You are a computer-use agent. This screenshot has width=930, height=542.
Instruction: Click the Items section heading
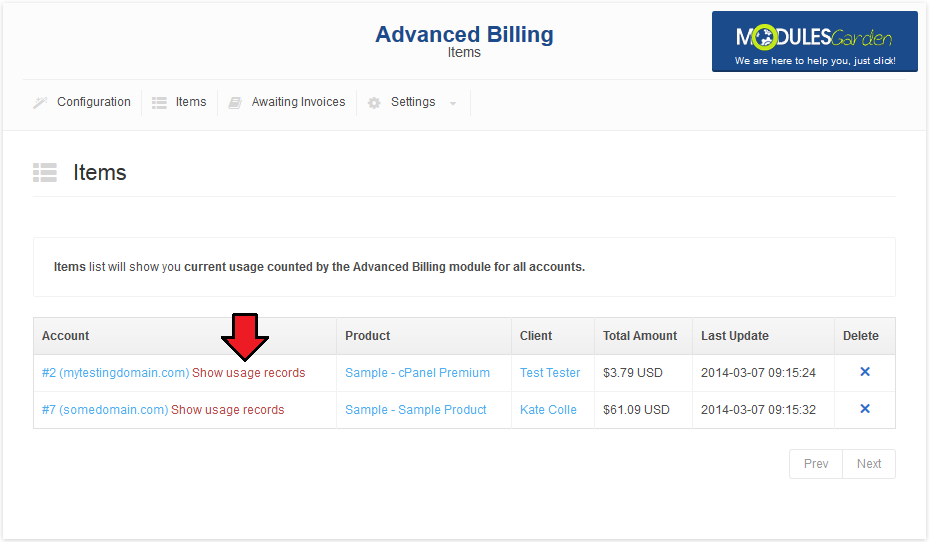coord(100,173)
